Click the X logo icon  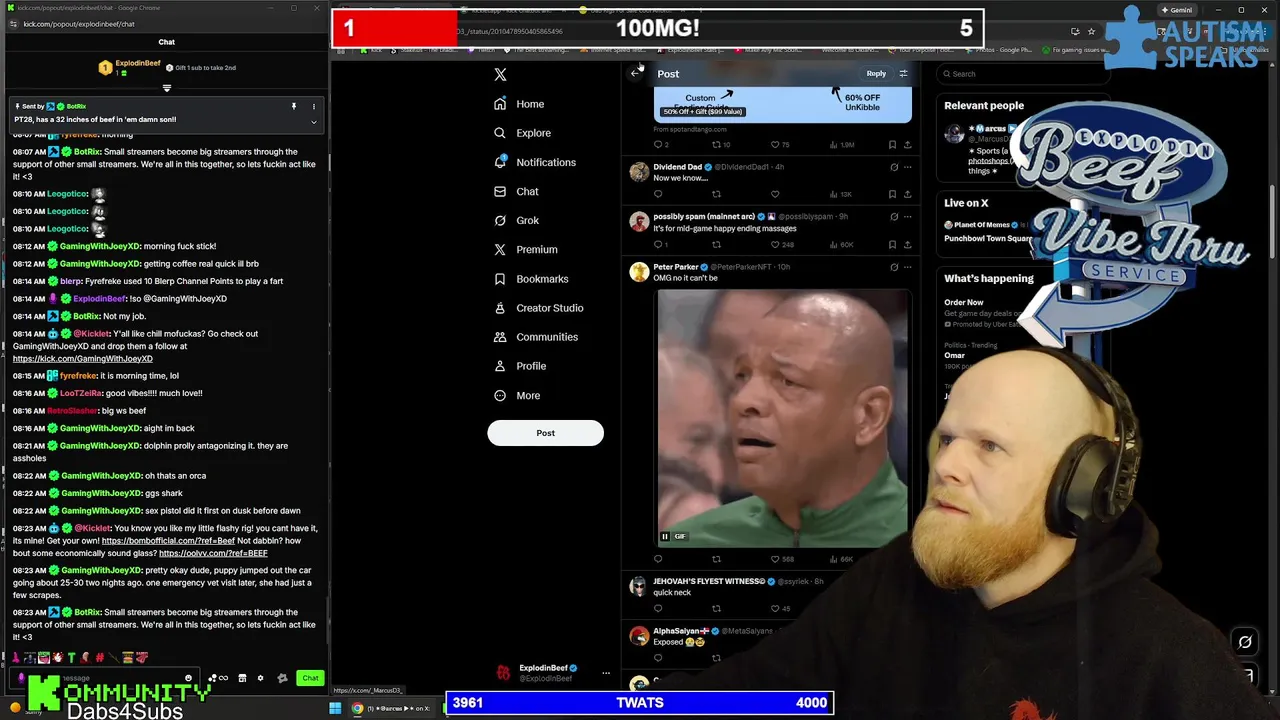(500, 74)
